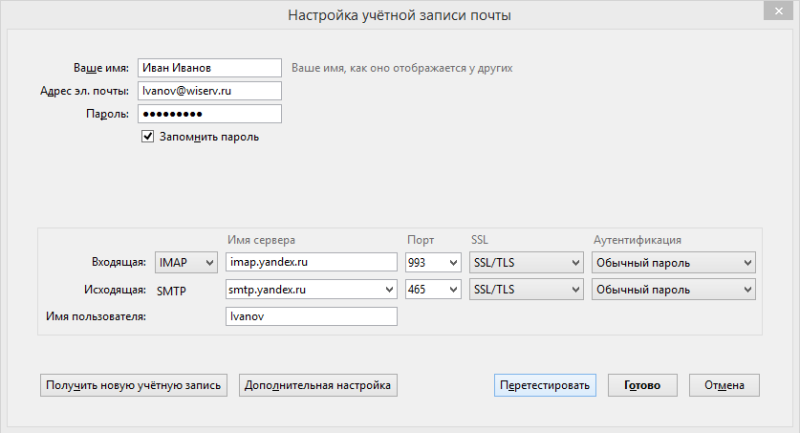Viewport: 800px width, 433px height.
Task: Focus the password input field
Action: coord(210,114)
